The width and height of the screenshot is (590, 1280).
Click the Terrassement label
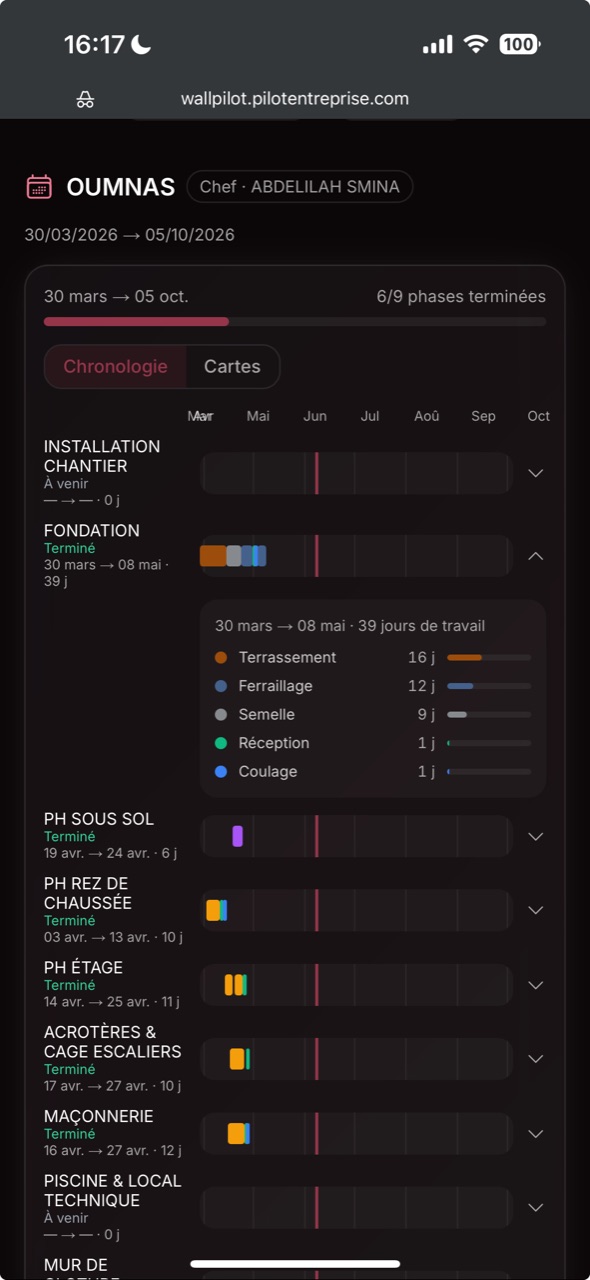pyautogui.click(x=287, y=658)
